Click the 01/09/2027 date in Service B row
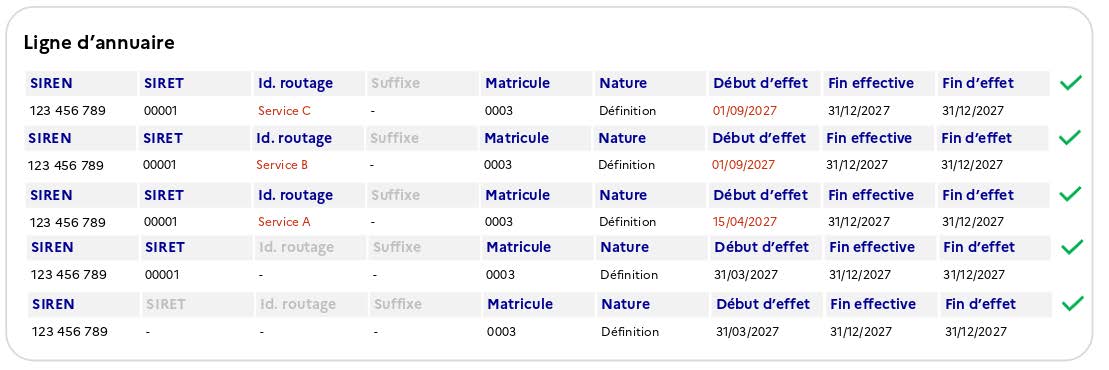 [x=743, y=165]
